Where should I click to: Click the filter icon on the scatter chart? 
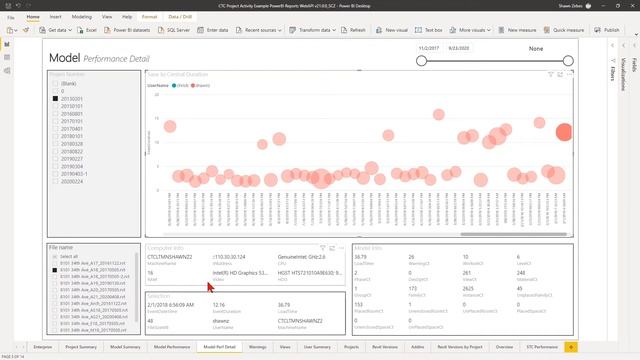tap(551, 74)
